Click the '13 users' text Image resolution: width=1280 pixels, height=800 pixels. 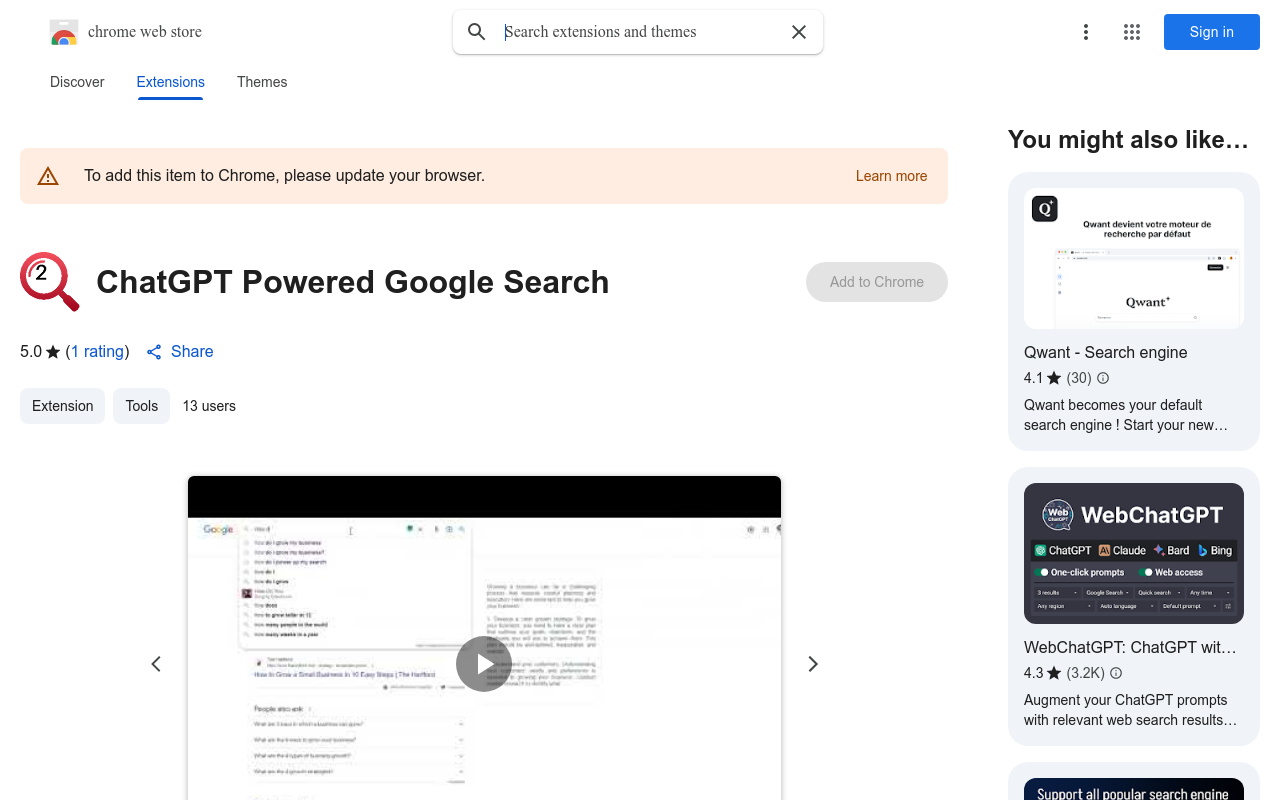(209, 406)
